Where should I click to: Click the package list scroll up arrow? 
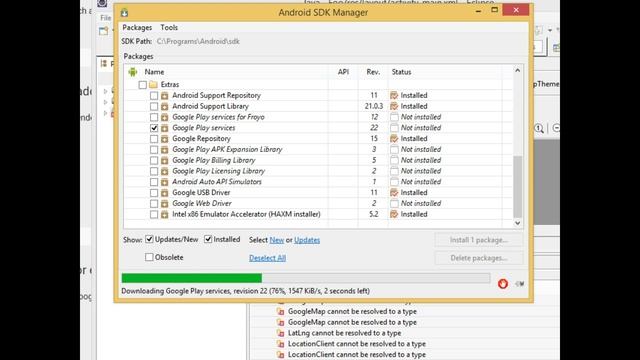518,71
